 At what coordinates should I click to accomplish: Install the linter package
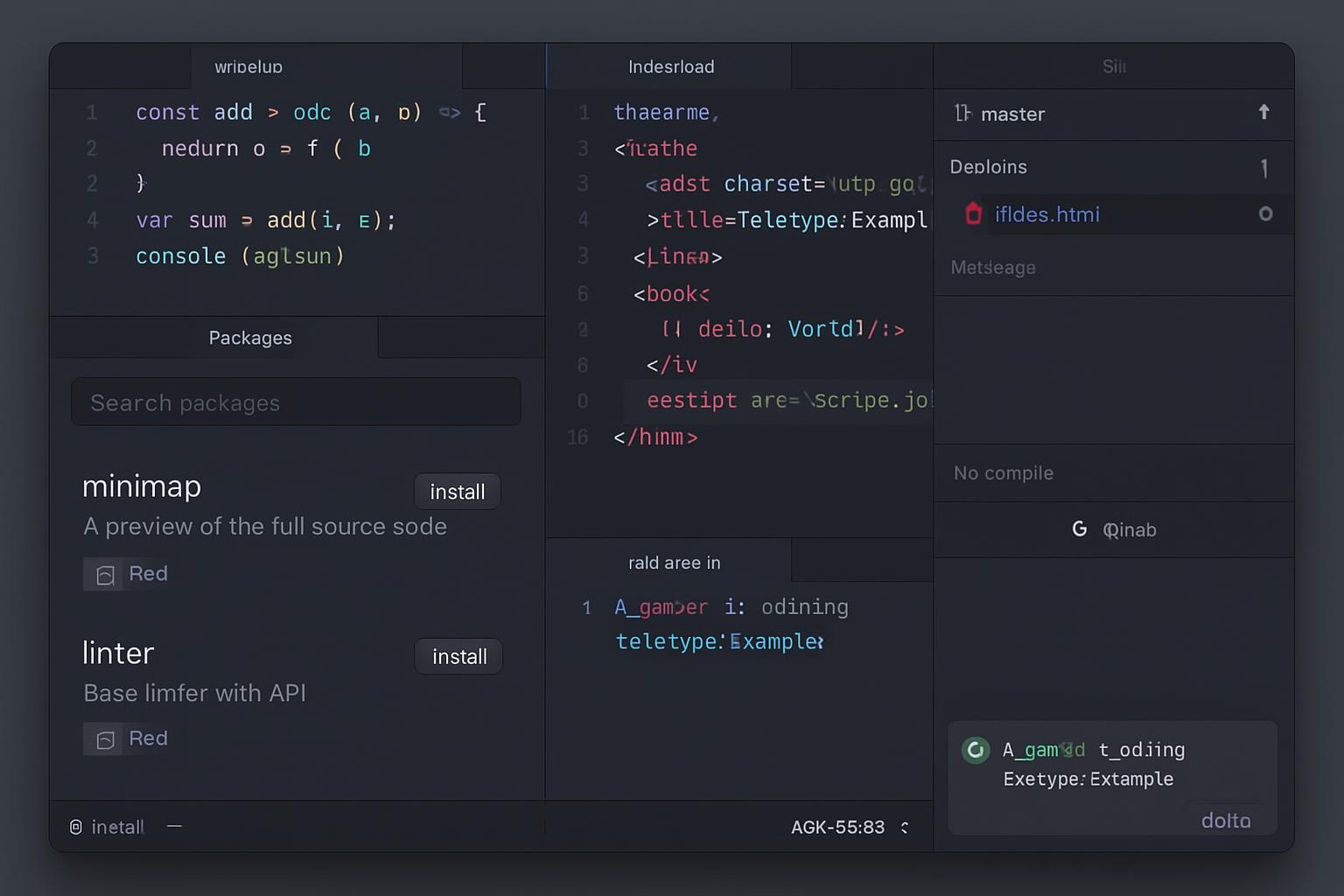458,657
